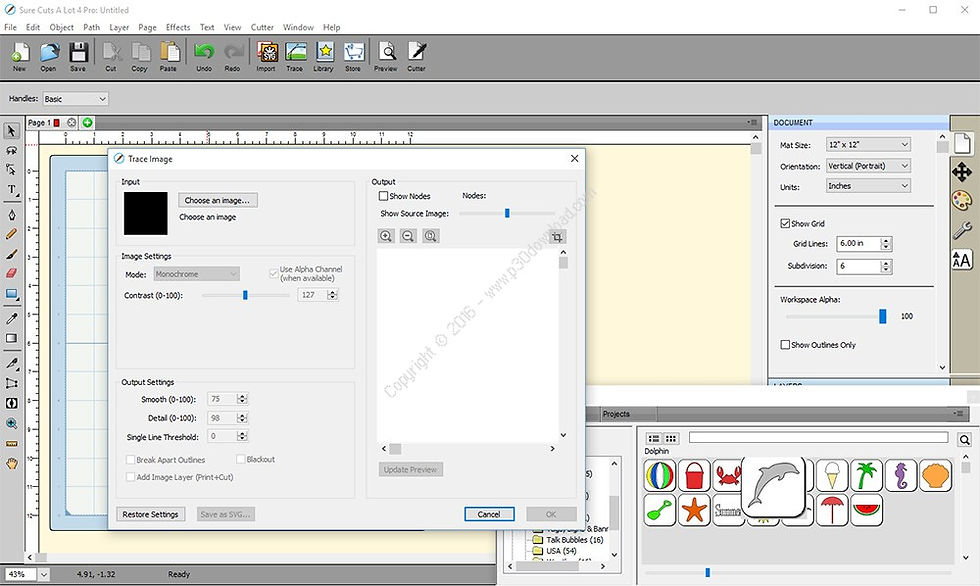Click the Save toolbar icon
Screen dimensions: 980x586
[78, 57]
